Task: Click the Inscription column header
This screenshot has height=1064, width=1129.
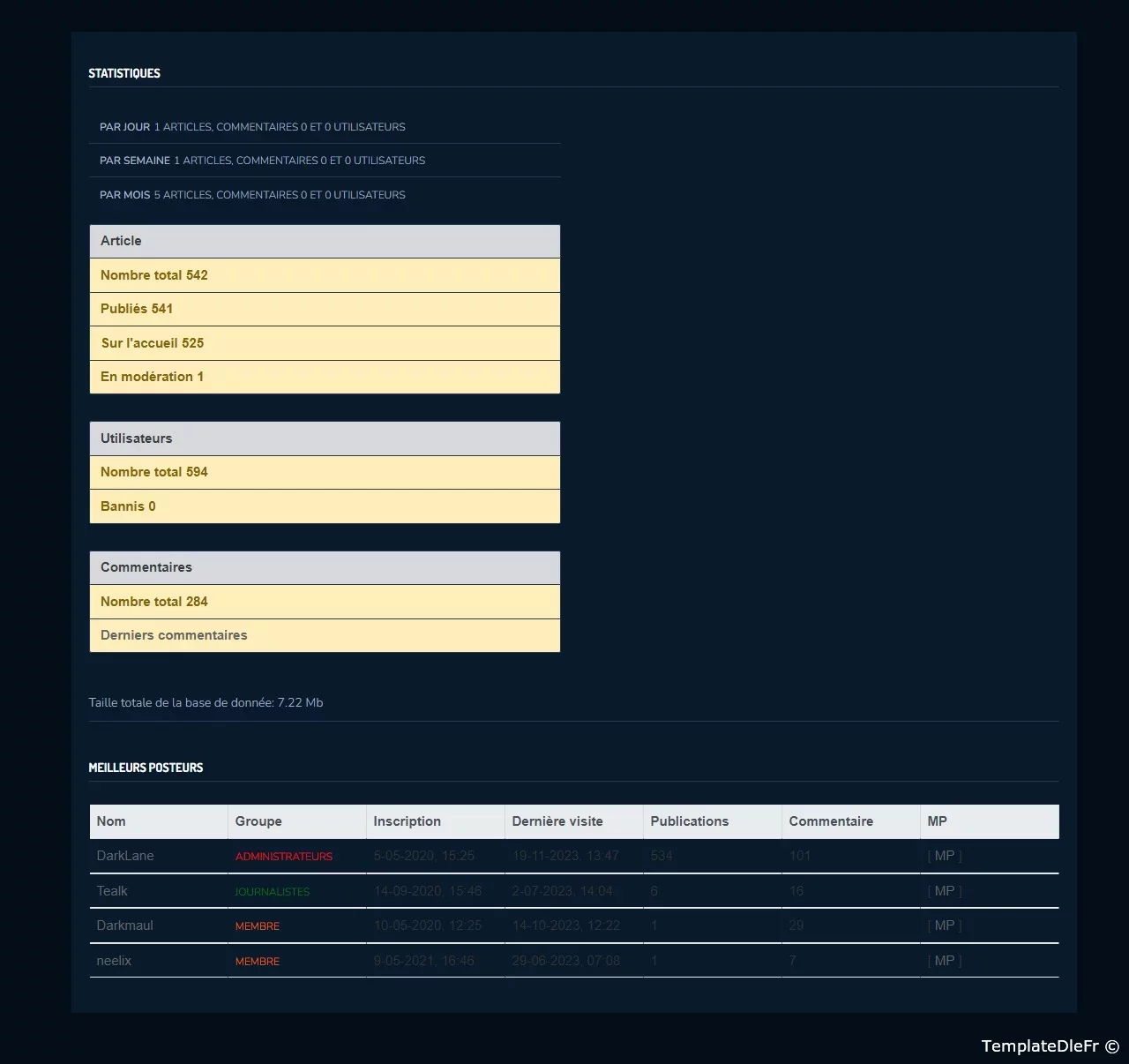Action: 407,821
